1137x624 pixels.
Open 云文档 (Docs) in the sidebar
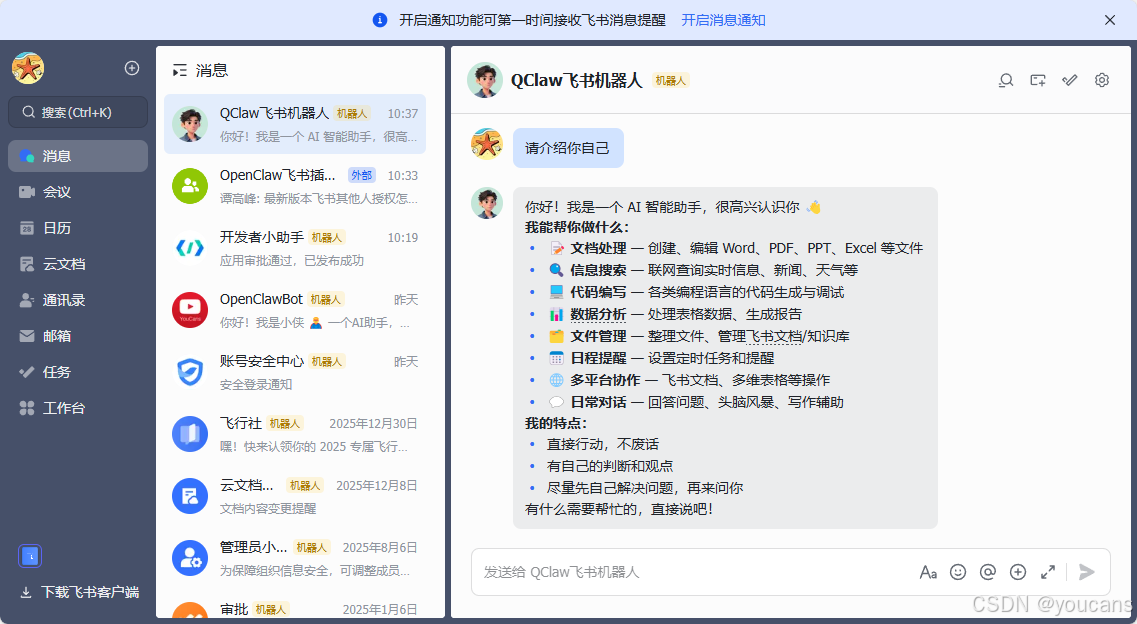coord(77,263)
